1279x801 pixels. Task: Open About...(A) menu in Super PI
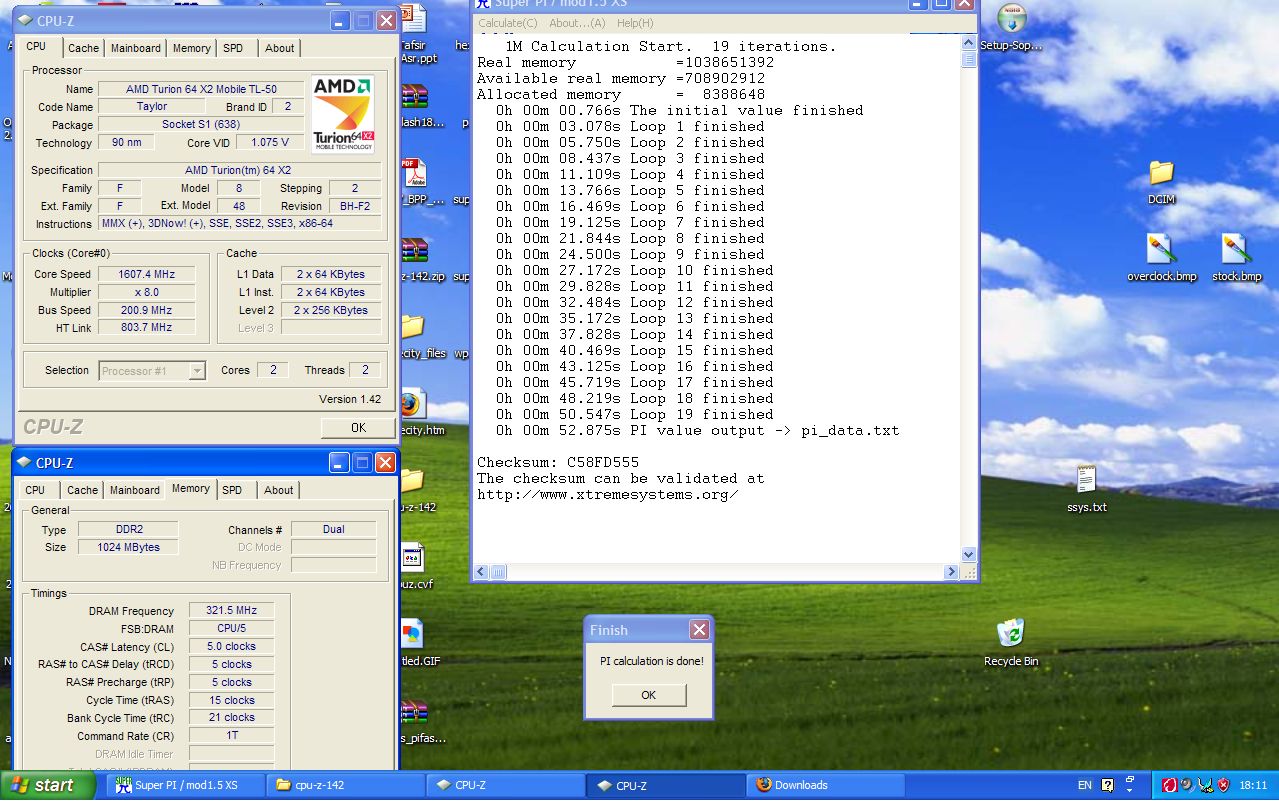(577, 23)
